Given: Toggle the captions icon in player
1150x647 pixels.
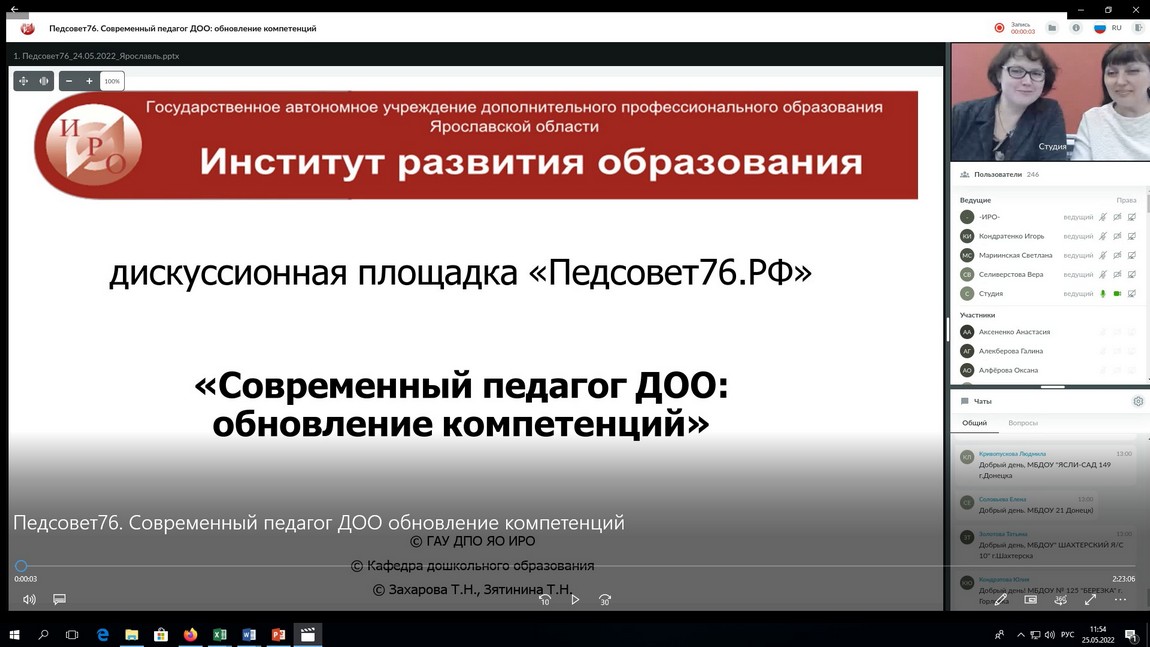Looking at the screenshot, I should (x=59, y=599).
